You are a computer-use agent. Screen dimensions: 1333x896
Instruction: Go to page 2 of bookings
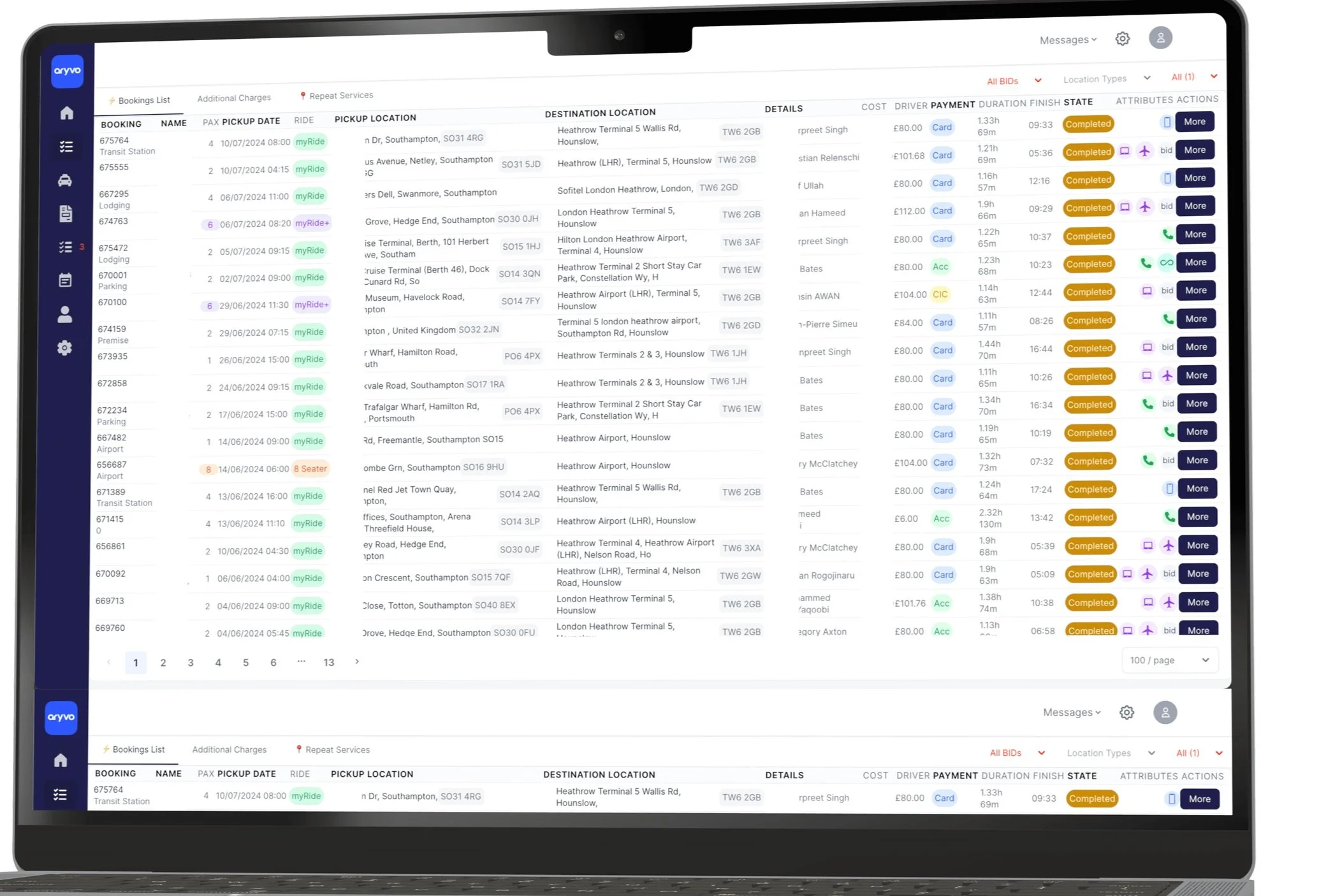tap(163, 663)
